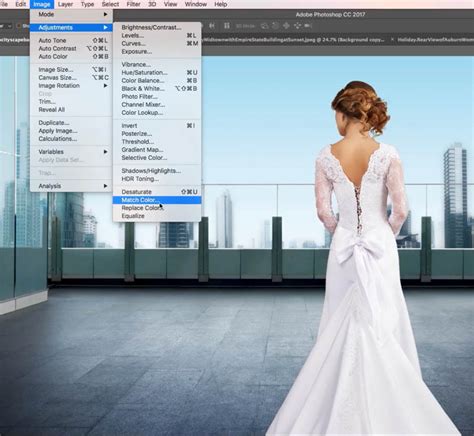Choose Vibrance adjustment
Image resolution: width=474 pixels, height=436 pixels.
click(157, 64)
